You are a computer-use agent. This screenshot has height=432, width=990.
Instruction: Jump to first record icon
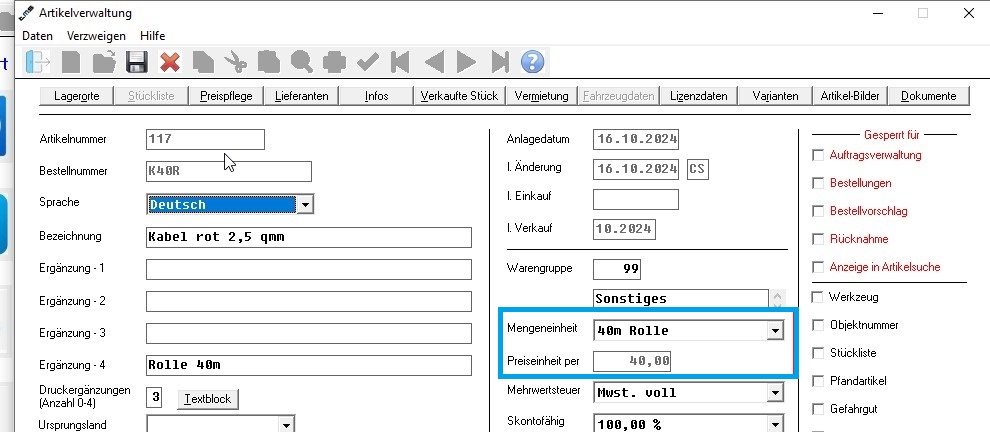(x=400, y=62)
